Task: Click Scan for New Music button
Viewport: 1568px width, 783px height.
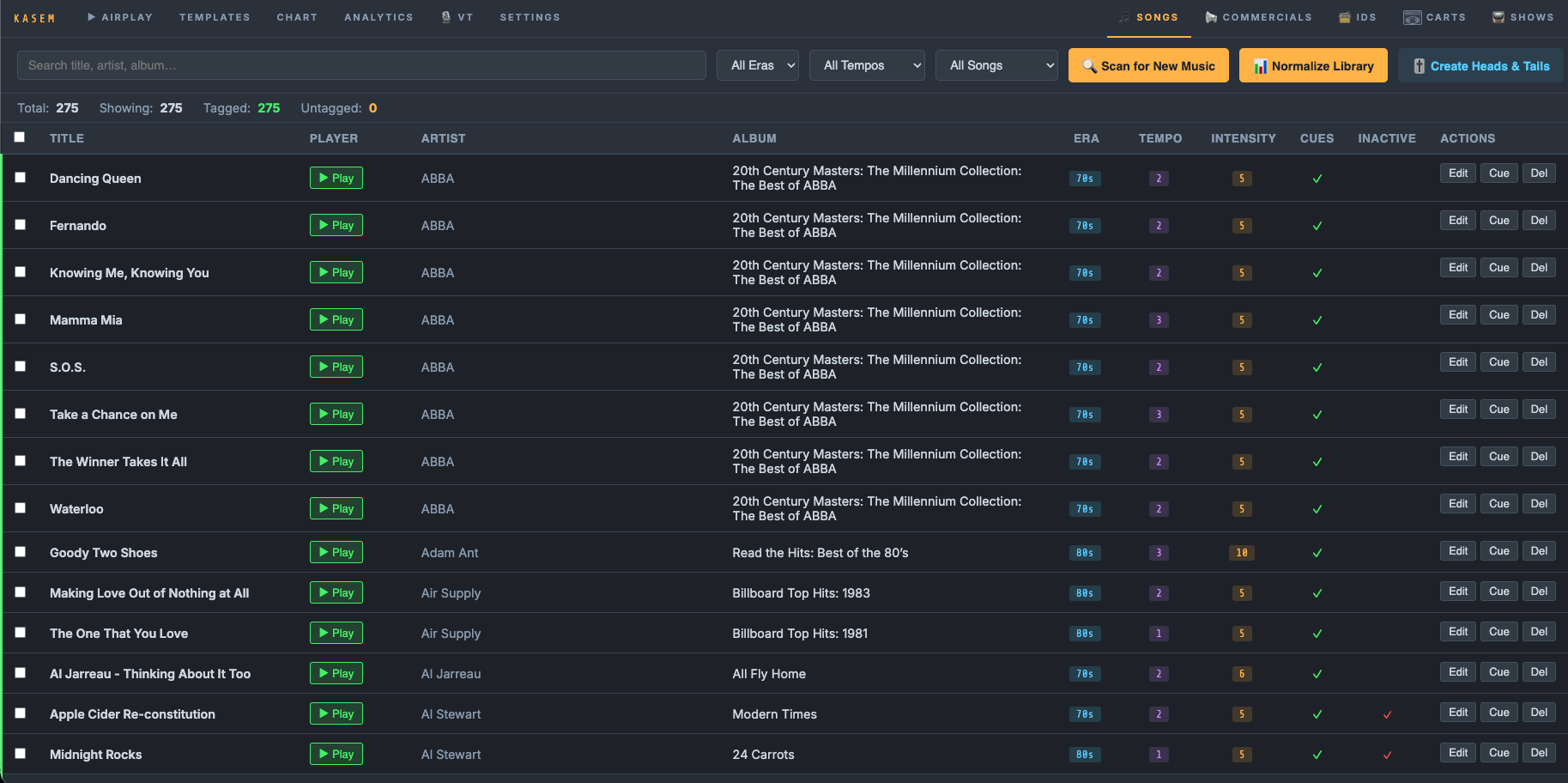Action: click(1148, 65)
